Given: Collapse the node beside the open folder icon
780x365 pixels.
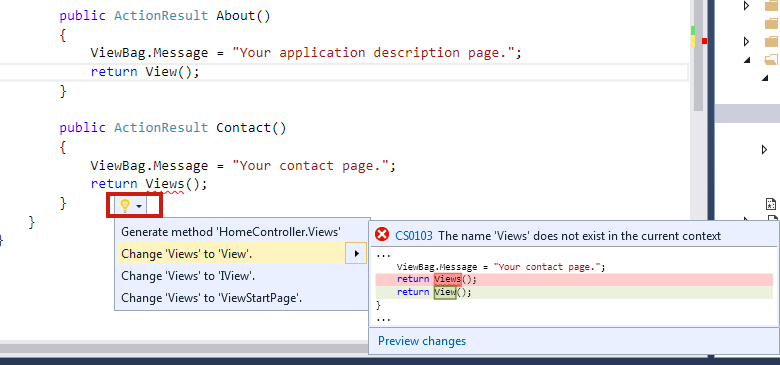Looking at the screenshot, I should pos(747,60).
